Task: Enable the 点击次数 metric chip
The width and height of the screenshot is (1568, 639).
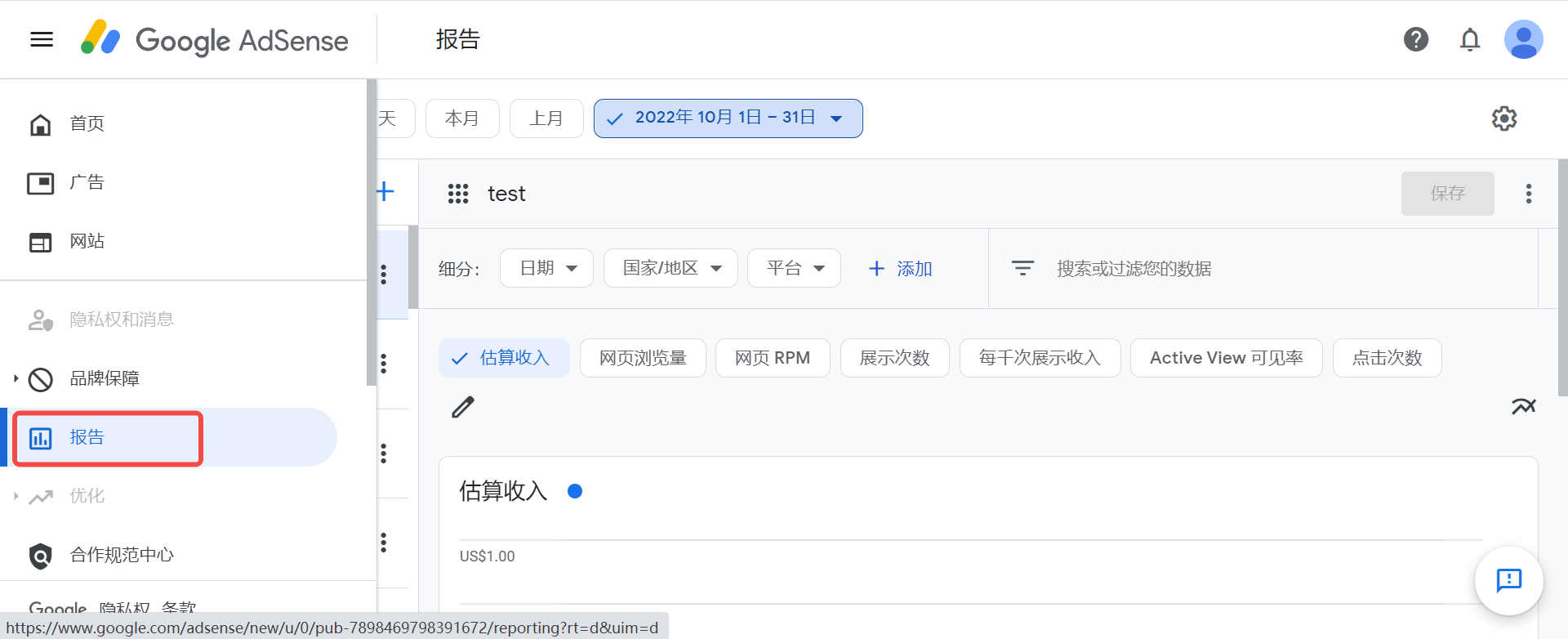Action: [x=1387, y=358]
